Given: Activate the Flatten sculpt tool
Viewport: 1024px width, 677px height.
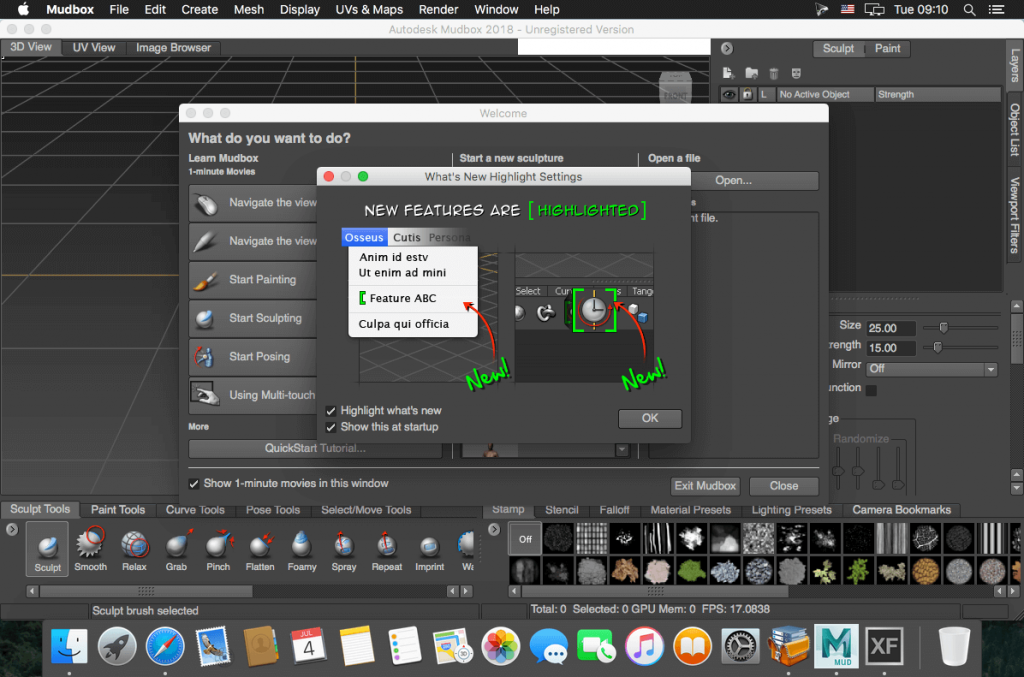Looking at the screenshot, I should [260, 549].
